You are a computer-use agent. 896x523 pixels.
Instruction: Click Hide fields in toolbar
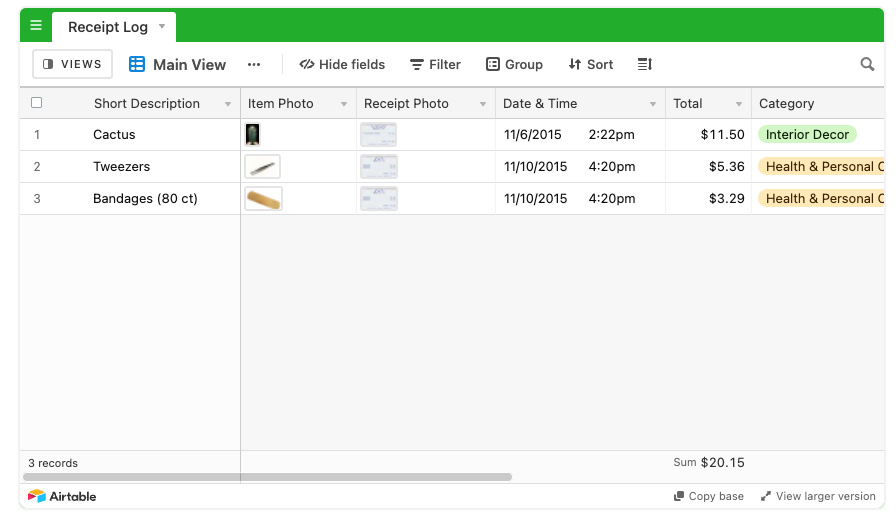[x=342, y=65]
